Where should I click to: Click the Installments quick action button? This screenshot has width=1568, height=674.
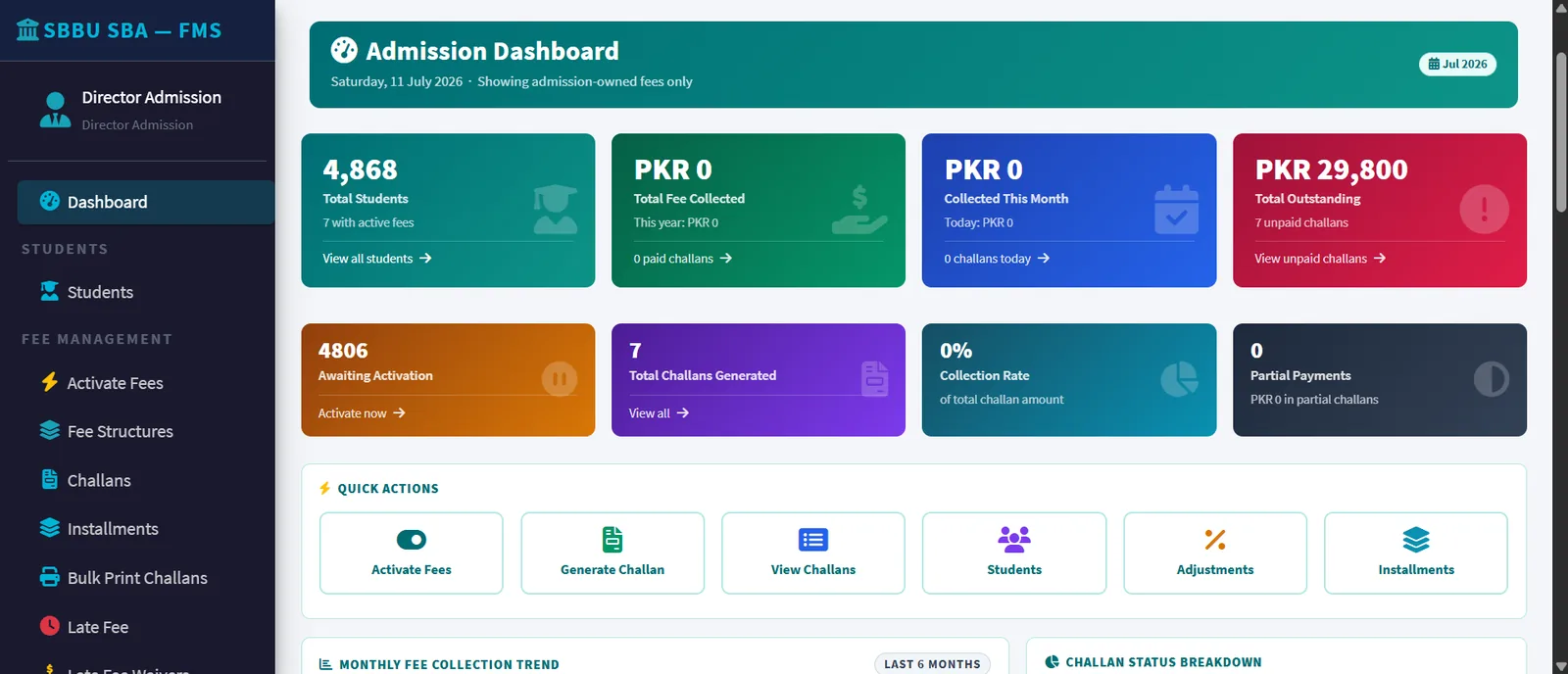[x=1416, y=554]
